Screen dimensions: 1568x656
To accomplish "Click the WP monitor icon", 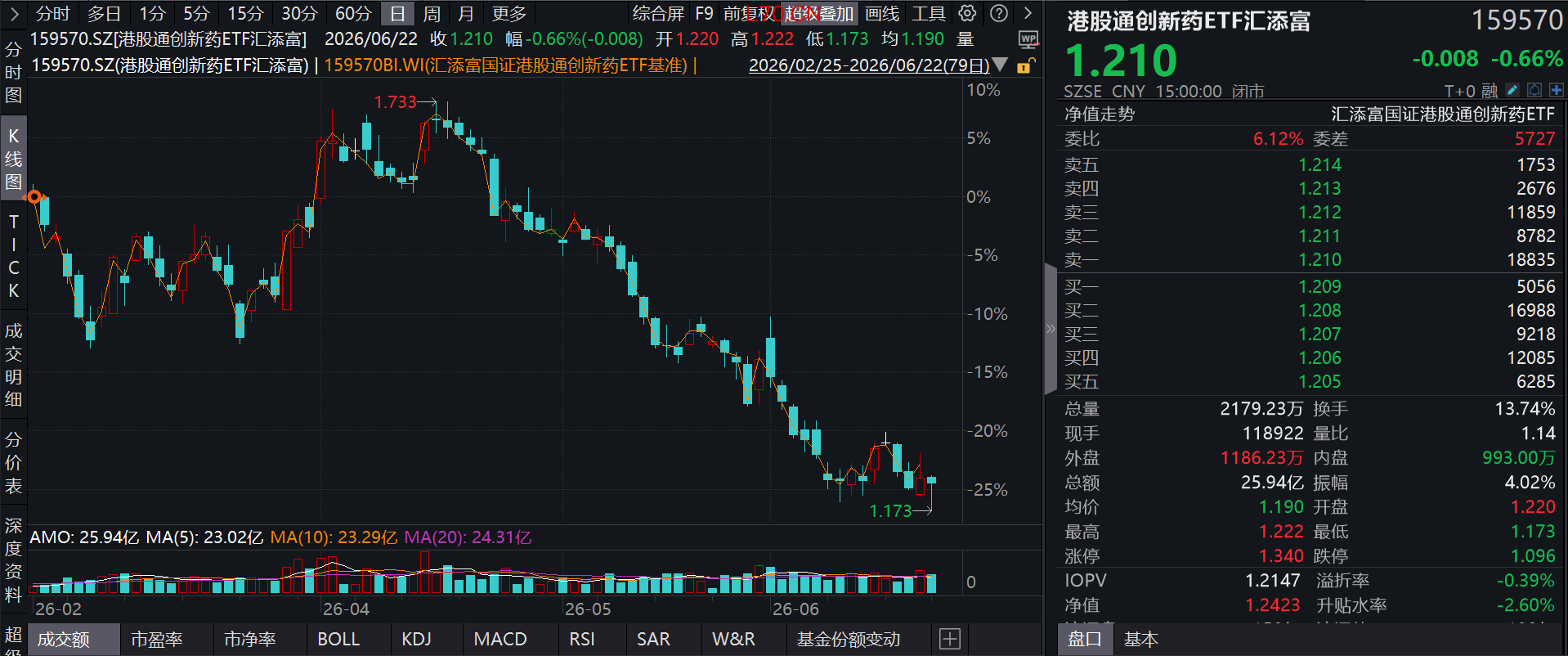I will [x=1028, y=39].
